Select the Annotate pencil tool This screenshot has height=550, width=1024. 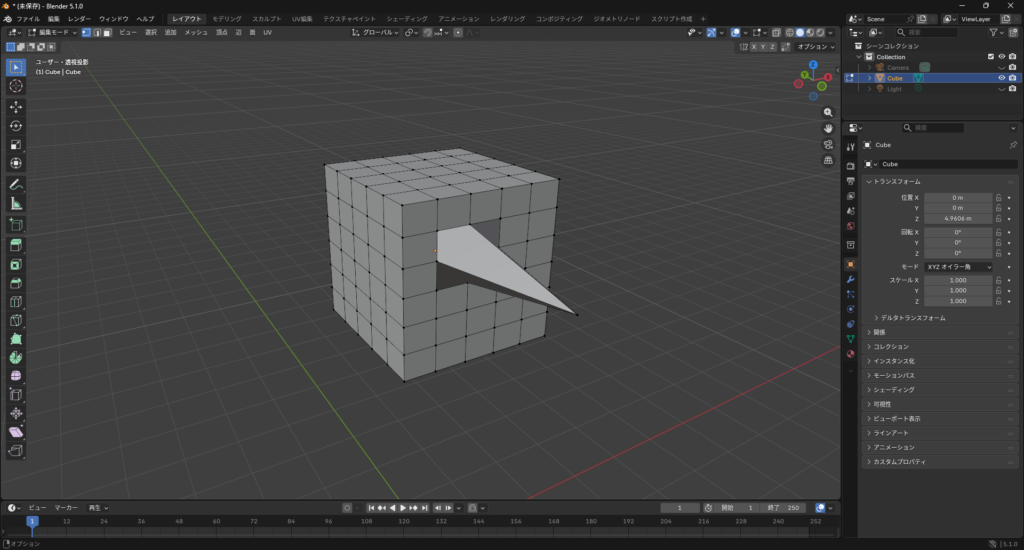pos(16,185)
